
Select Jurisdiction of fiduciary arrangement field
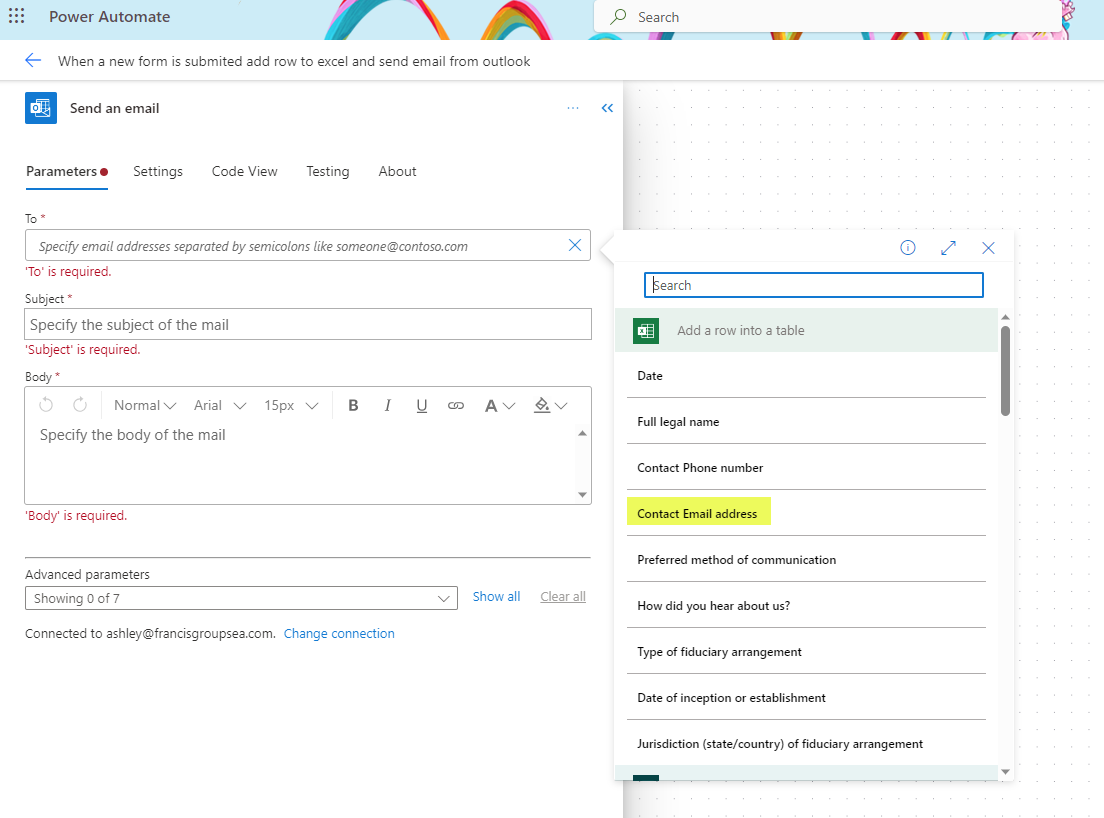806,744
